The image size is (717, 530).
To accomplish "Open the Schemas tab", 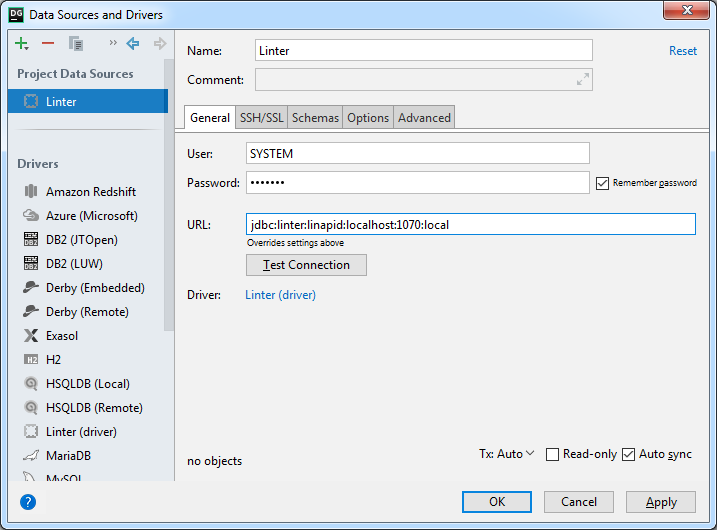I will (x=315, y=118).
